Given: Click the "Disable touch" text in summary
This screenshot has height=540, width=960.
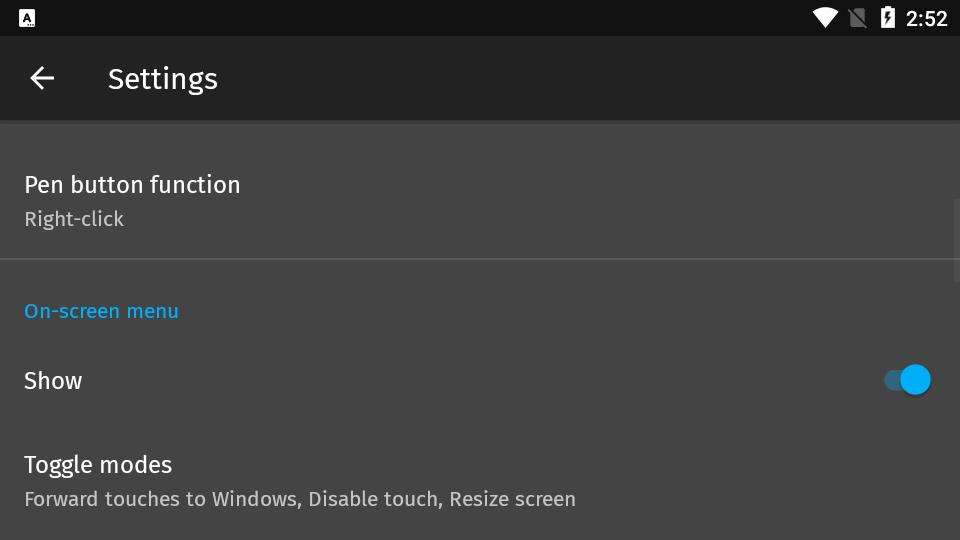Looking at the screenshot, I should [374, 499].
